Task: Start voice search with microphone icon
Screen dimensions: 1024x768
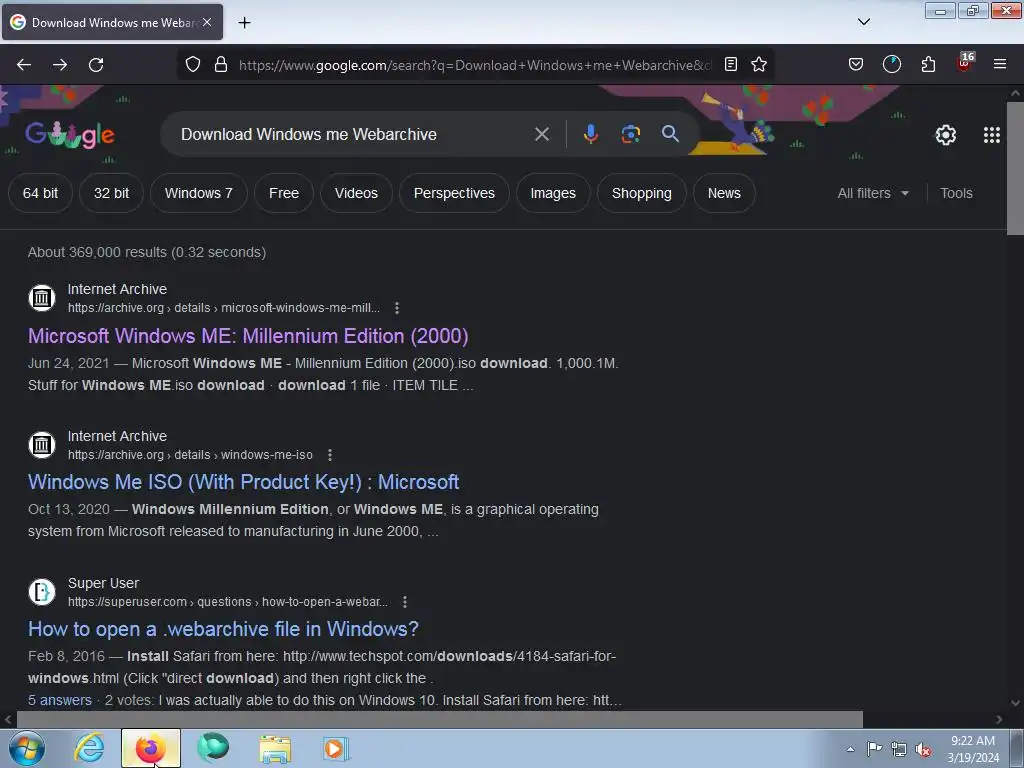Action: point(590,135)
